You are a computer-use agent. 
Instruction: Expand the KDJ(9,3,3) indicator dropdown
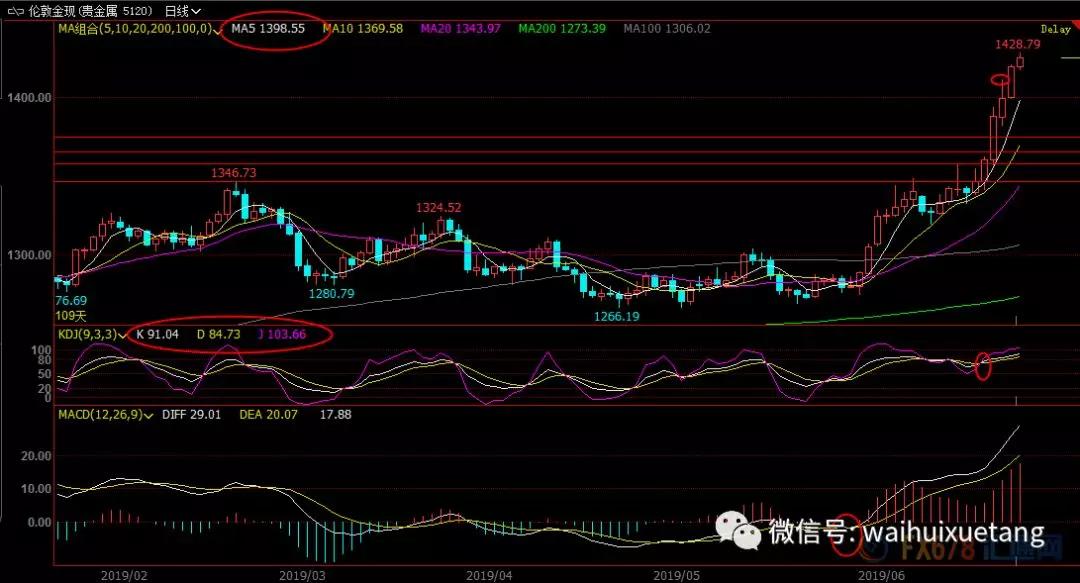tap(123, 334)
